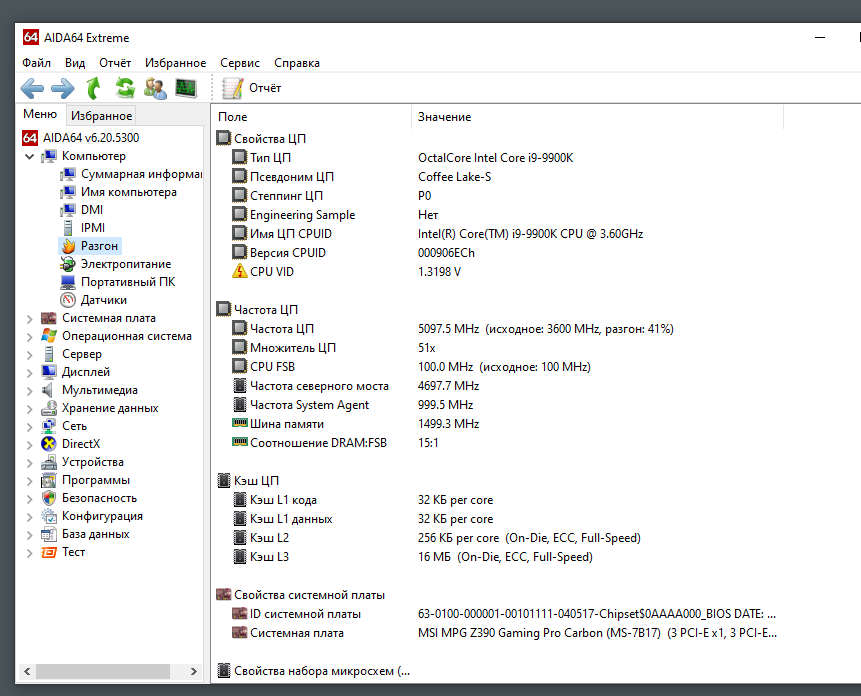Expand the DirectX tree node
Screen dimensions: 861x696
pyautogui.click(x=30, y=445)
